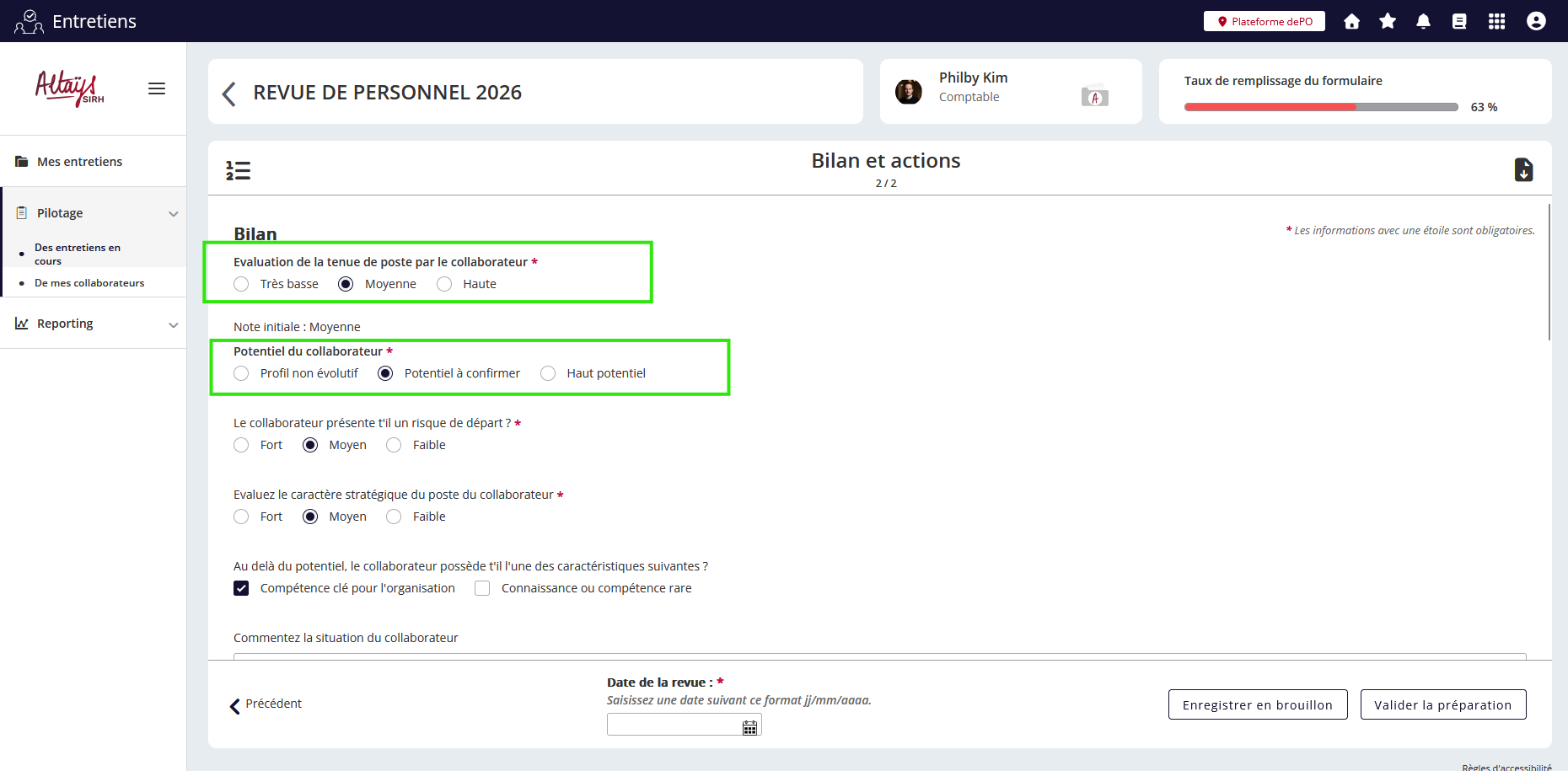
Task: Go back using arrow beside Revue title
Action: click(x=228, y=93)
